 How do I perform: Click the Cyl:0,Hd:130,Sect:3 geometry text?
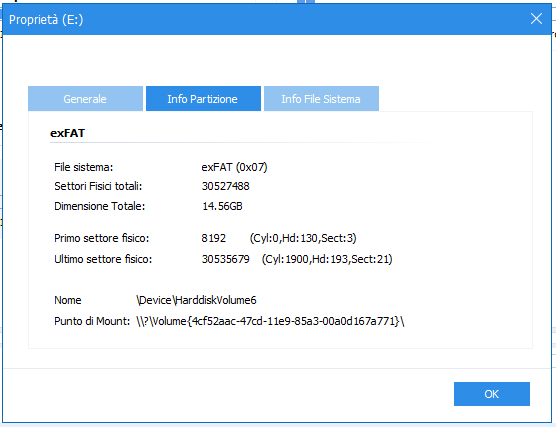click(303, 238)
